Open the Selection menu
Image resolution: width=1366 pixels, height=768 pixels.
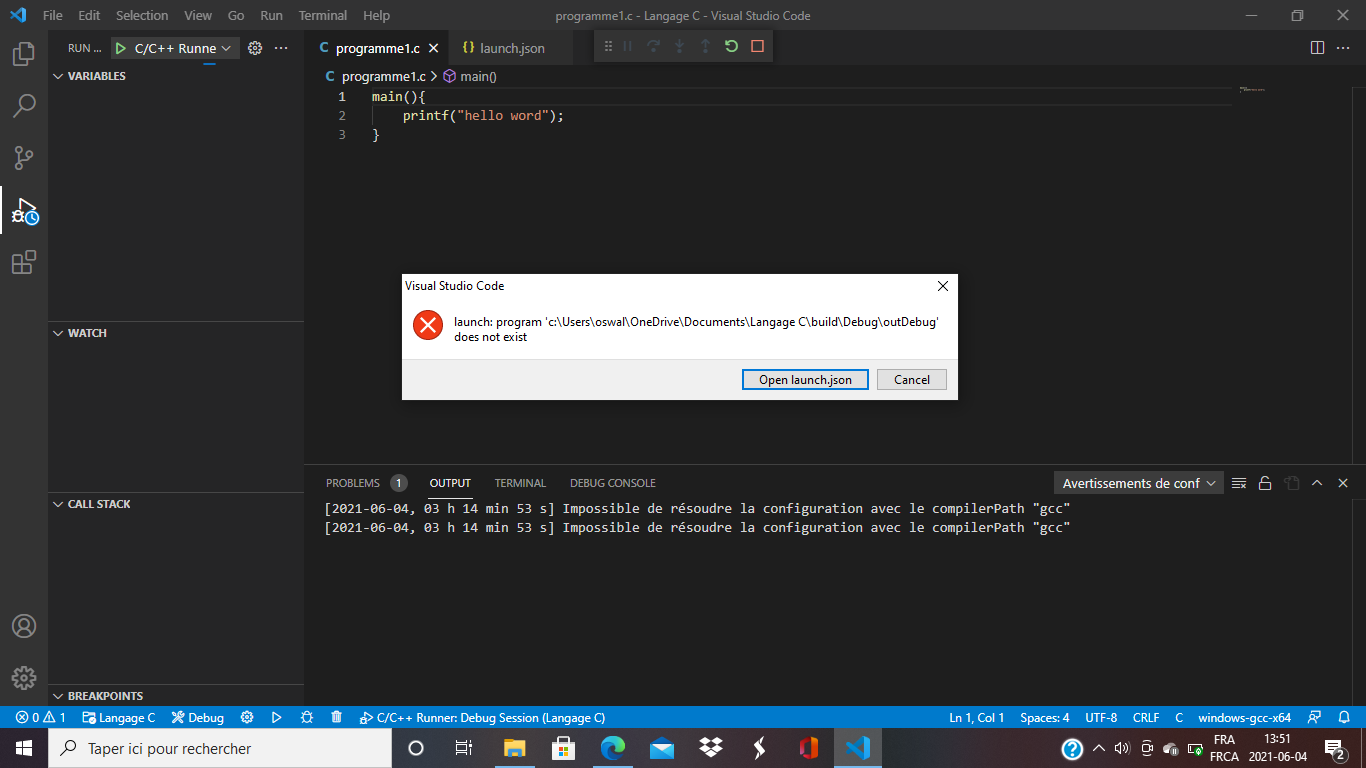click(142, 16)
